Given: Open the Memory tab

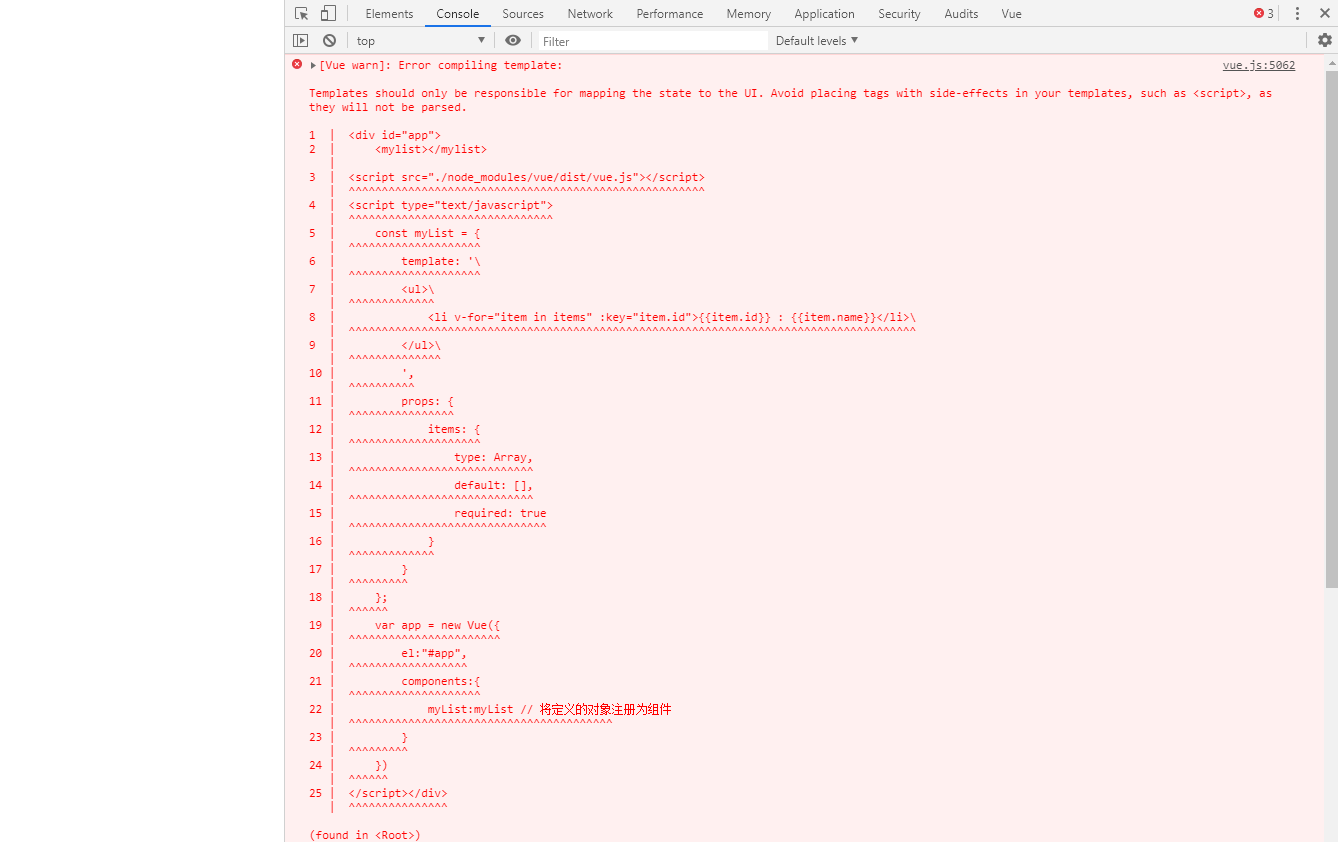Looking at the screenshot, I should tap(749, 14).
